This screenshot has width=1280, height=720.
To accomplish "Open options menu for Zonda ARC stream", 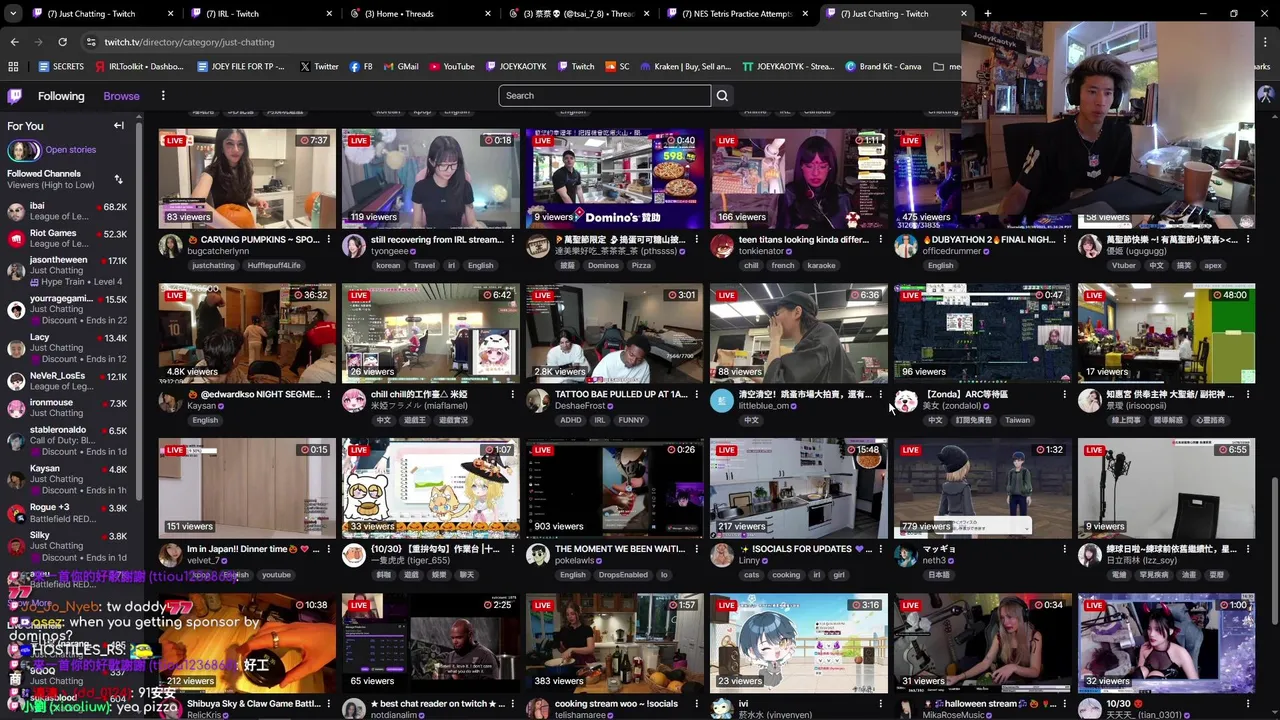I will click(x=1065, y=395).
